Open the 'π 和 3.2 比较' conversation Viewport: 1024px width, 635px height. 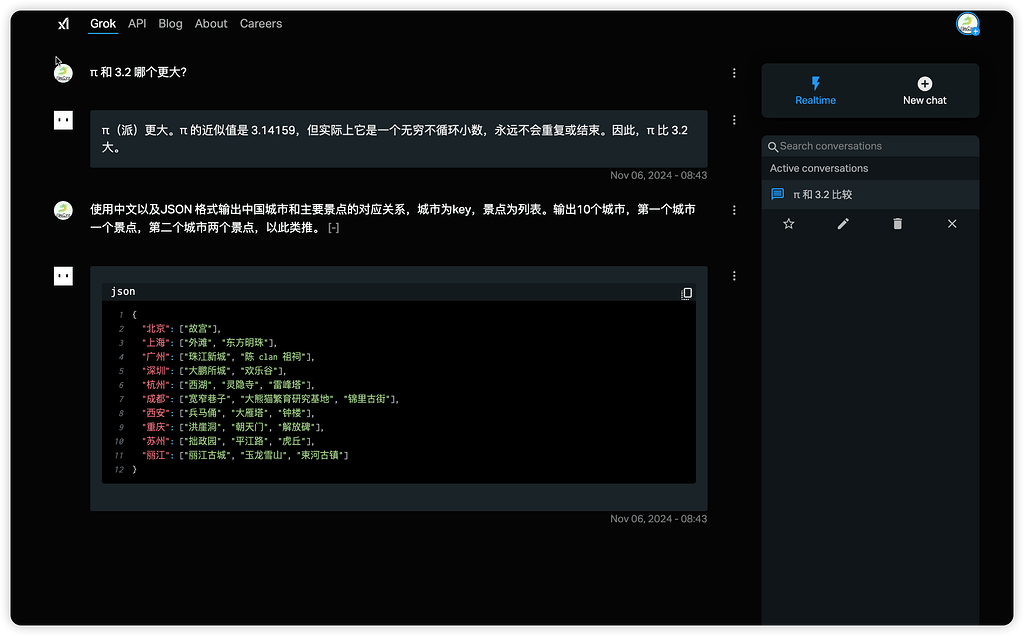pos(871,195)
